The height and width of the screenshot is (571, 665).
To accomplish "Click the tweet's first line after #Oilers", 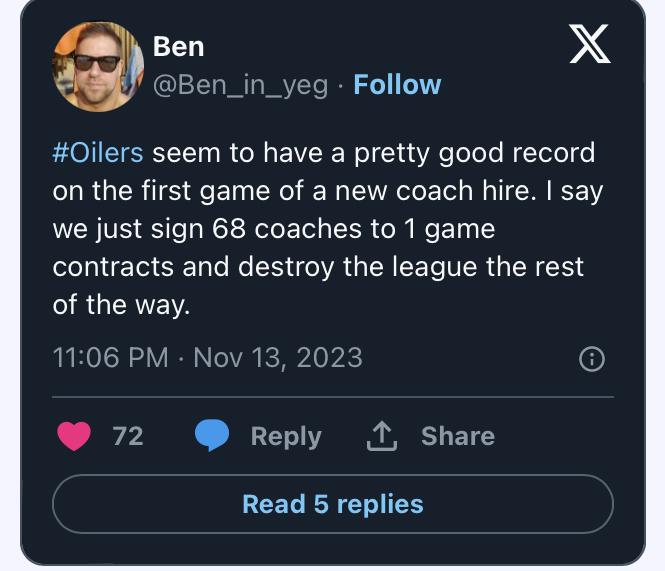I will pyautogui.click(x=373, y=153).
